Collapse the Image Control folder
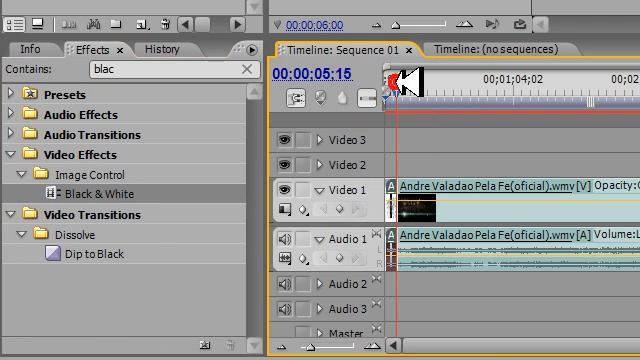Screen dimensions: 640x360 tap(22, 174)
